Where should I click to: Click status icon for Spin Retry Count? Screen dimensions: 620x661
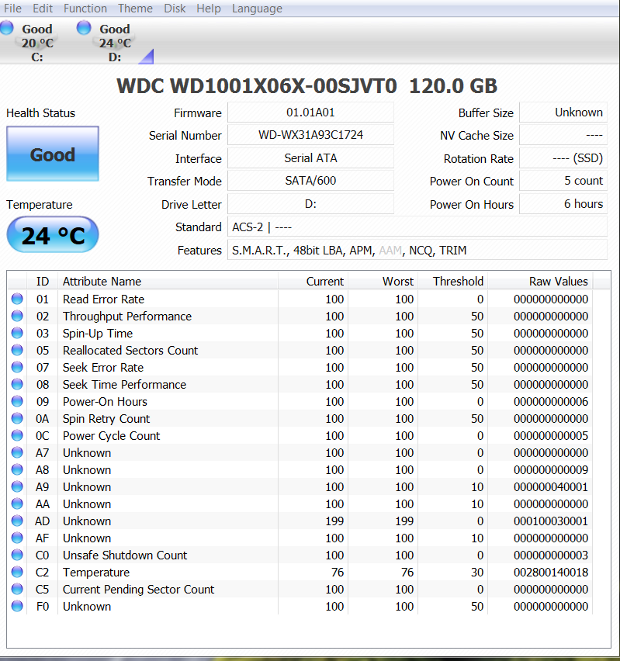tap(17, 418)
